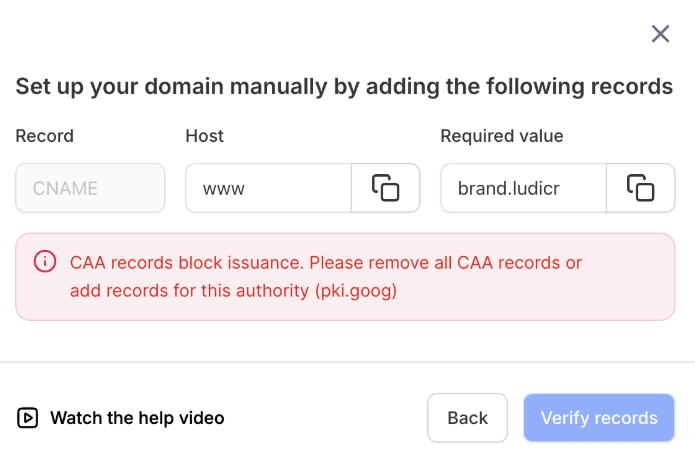Open the Watch the help video link
695x461 pixels.
[137, 418]
